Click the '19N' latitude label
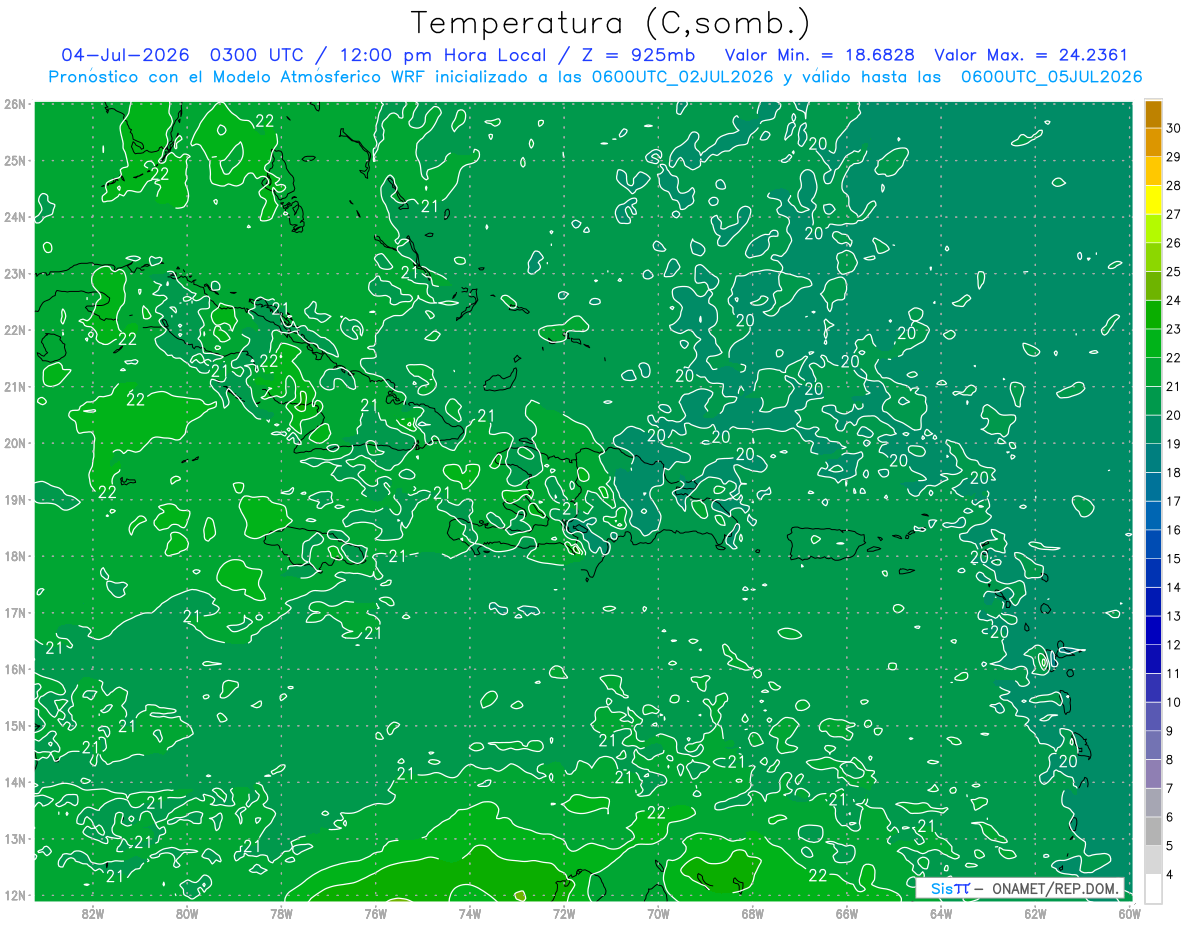This screenshot has height=927, width=1200. coord(14,499)
